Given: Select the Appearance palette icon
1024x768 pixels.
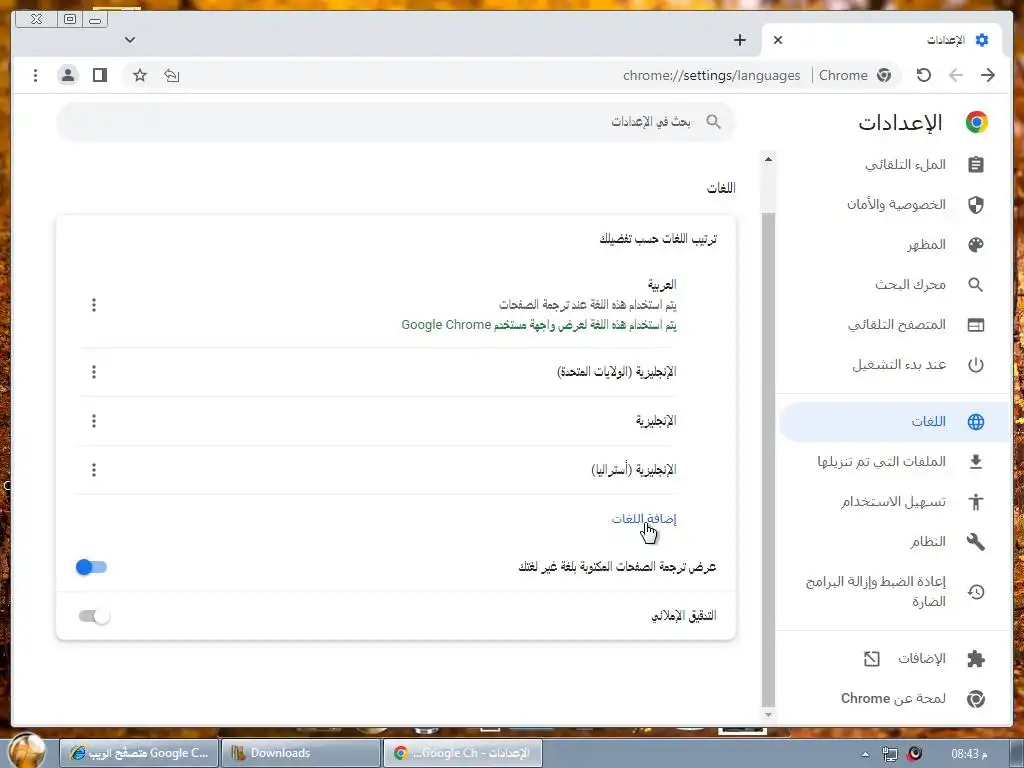Looking at the screenshot, I should [976, 245].
